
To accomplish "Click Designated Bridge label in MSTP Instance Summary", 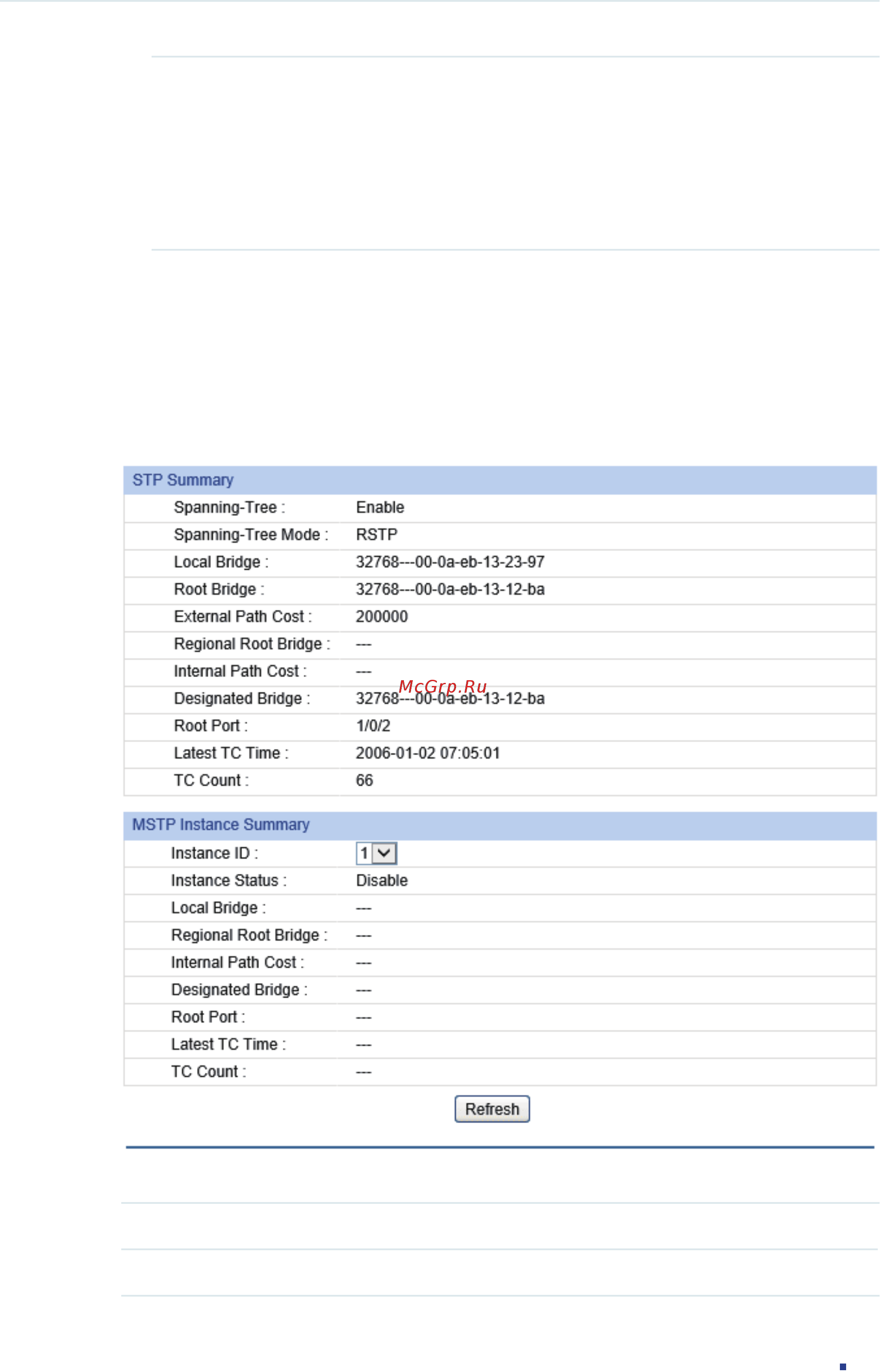I will click(x=239, y=990).
